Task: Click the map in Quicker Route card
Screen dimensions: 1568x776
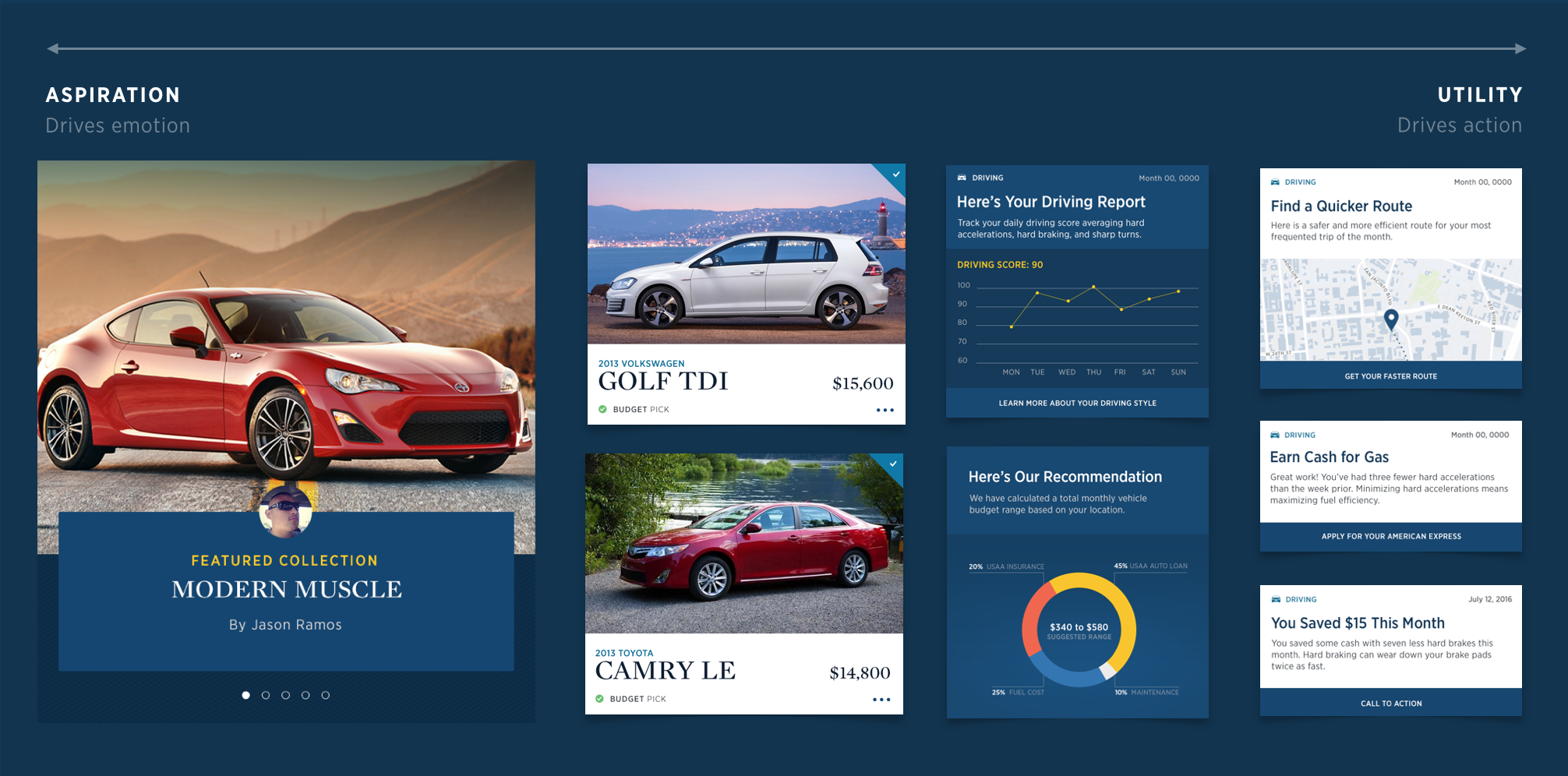Action: click(x=1391, y=309)
